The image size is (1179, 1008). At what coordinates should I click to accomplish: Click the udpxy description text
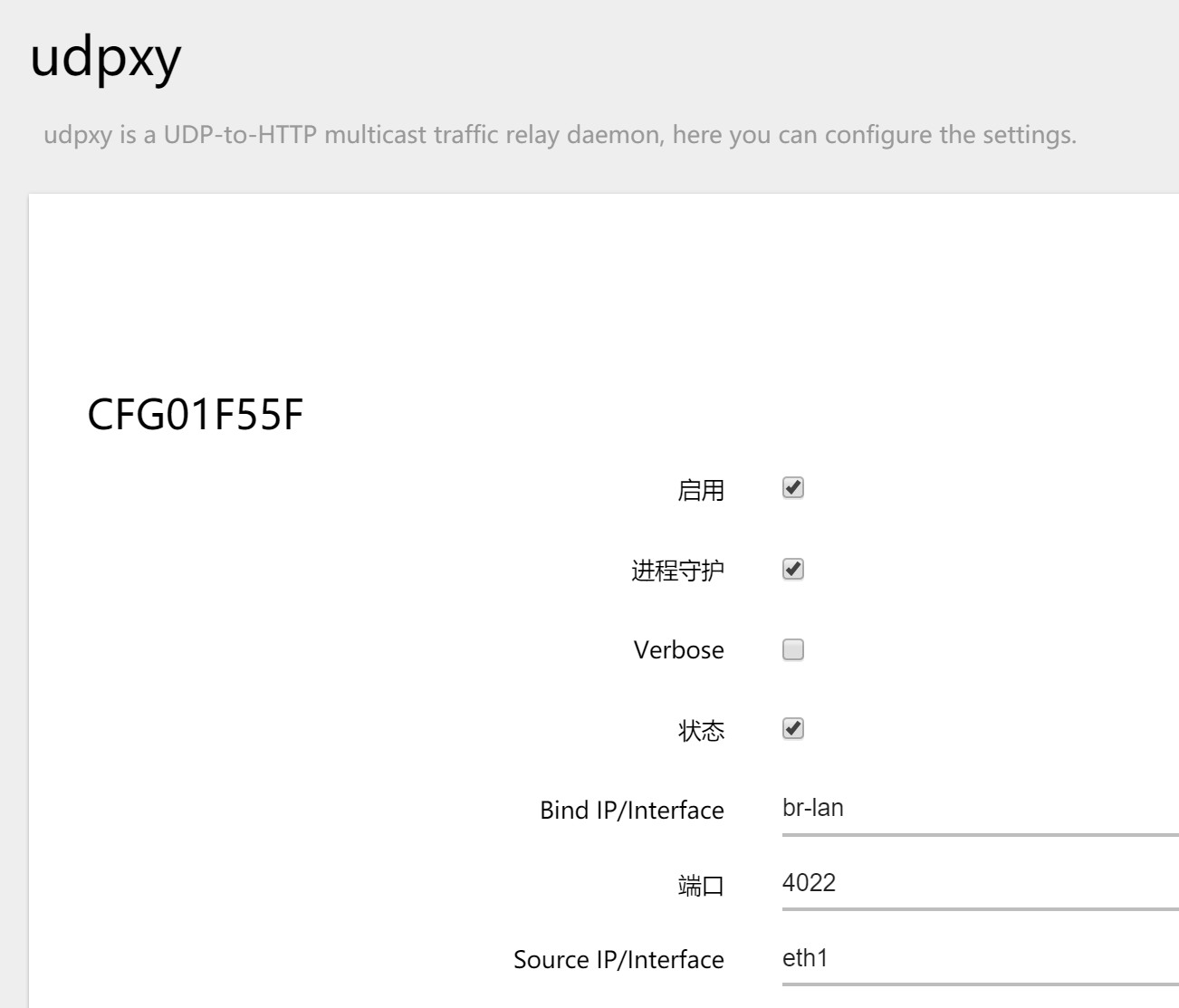click(x=560, y=136)
